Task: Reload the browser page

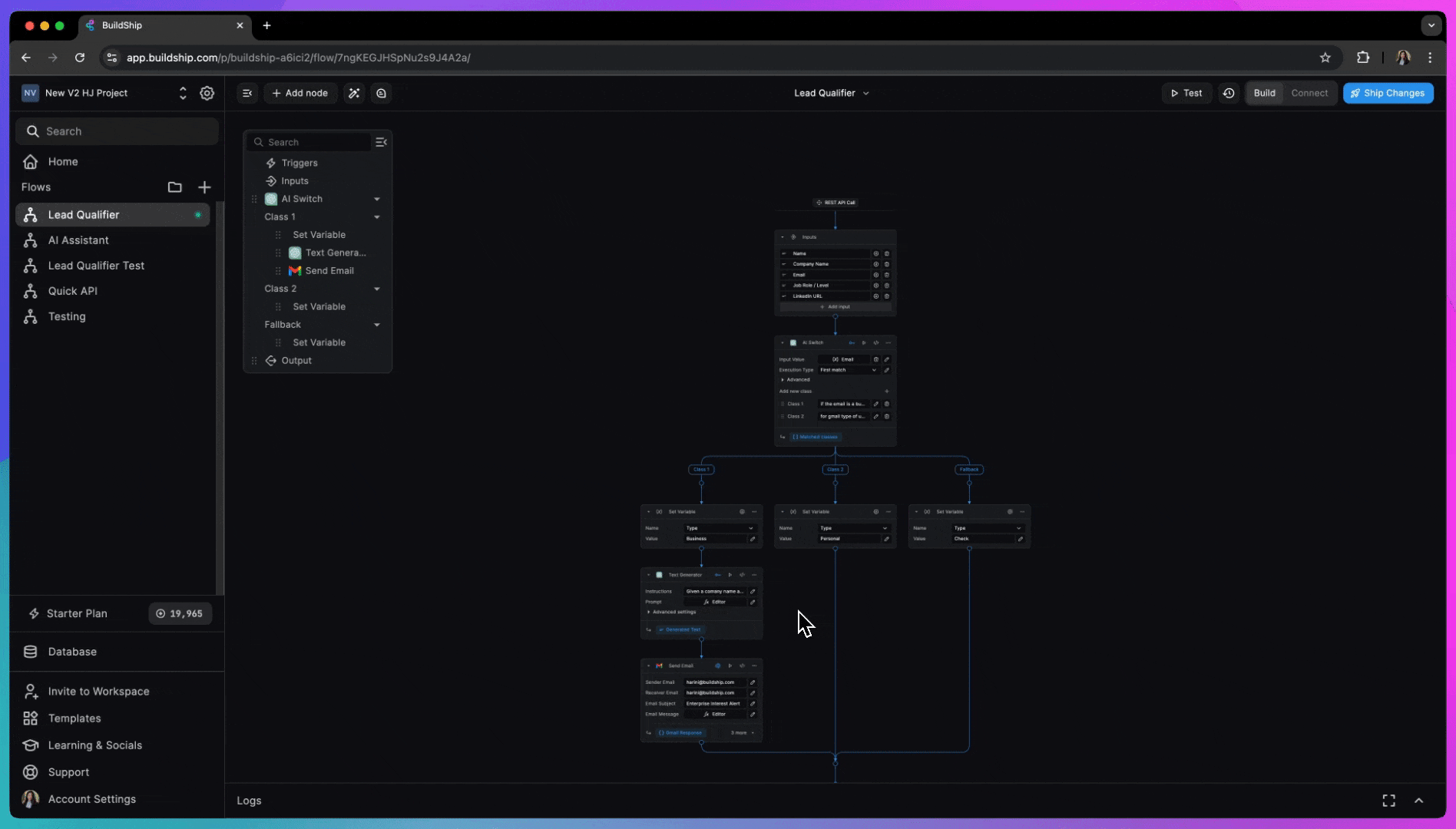Action: click(x=80, y=58)
